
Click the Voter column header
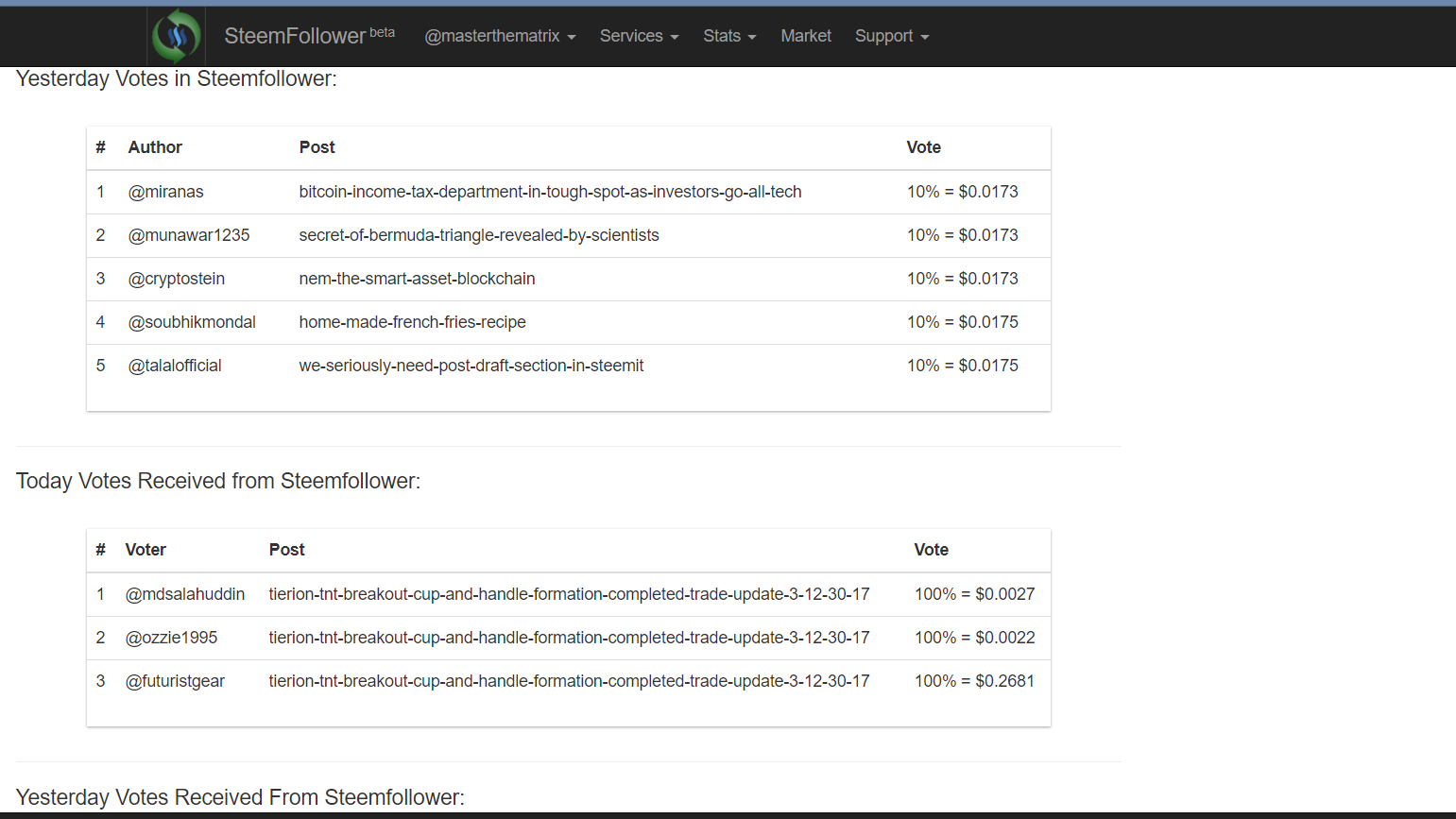click(146, 550)
